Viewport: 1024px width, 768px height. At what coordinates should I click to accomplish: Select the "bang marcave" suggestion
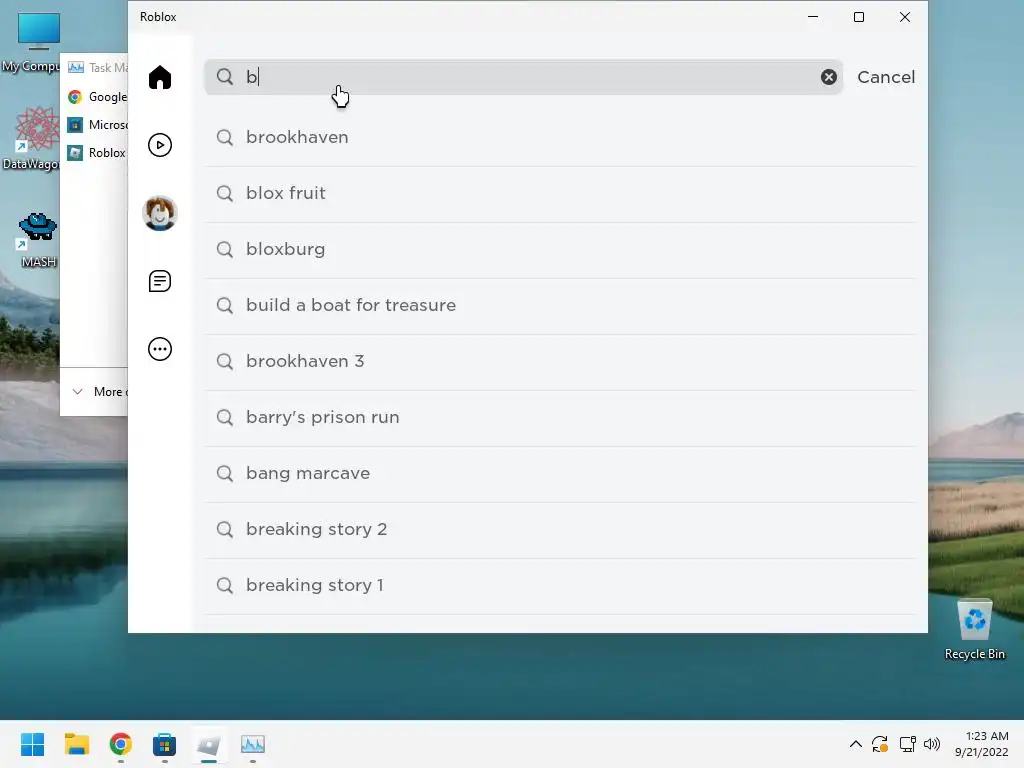(560, 473)
